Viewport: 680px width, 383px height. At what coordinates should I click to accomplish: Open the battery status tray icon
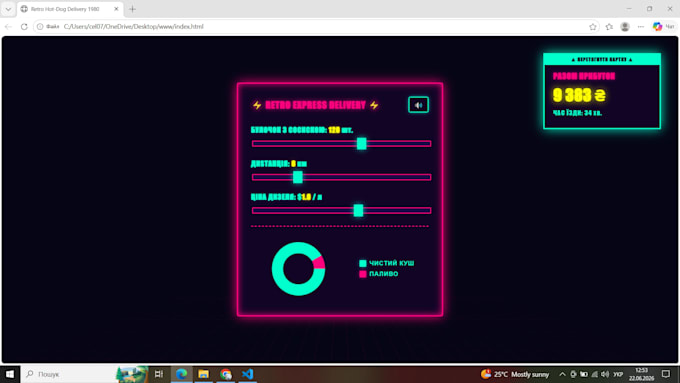pos(584,374)
